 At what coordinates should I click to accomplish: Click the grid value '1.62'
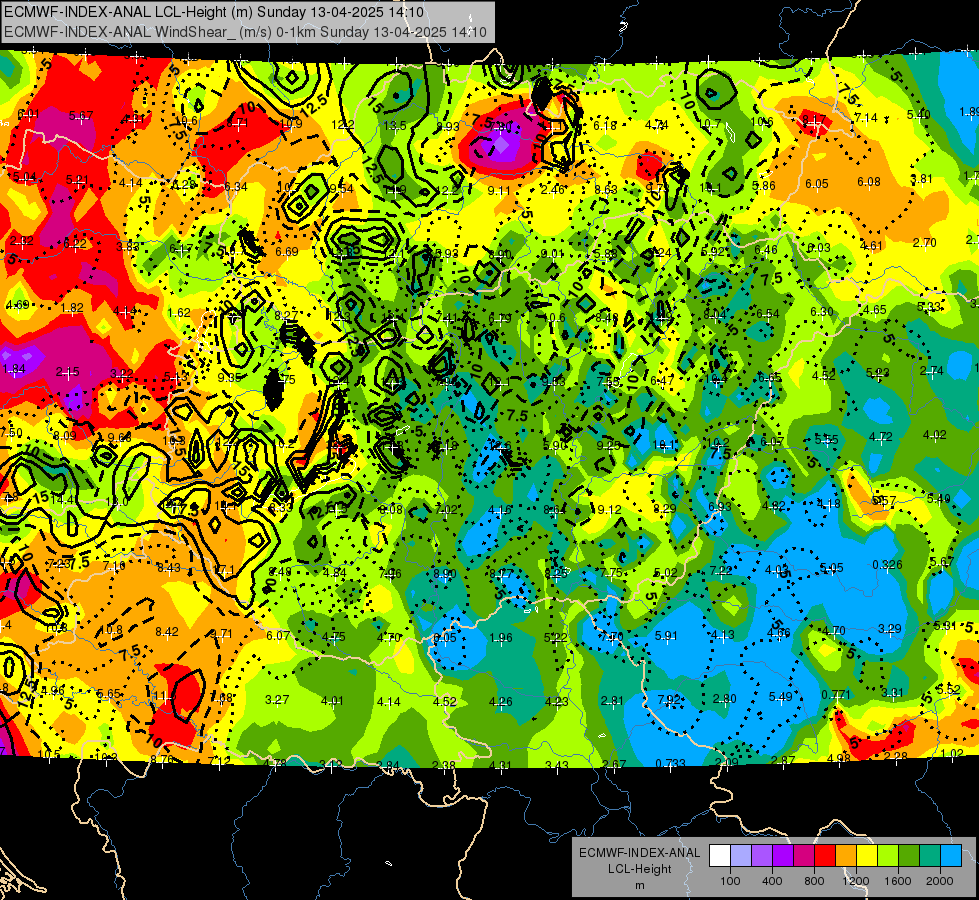[179, 312]
